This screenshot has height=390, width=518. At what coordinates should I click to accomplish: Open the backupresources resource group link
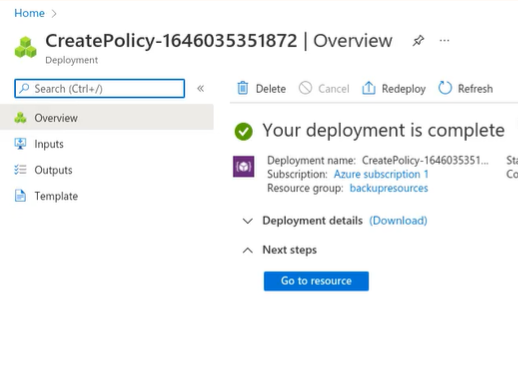(389, 188)
